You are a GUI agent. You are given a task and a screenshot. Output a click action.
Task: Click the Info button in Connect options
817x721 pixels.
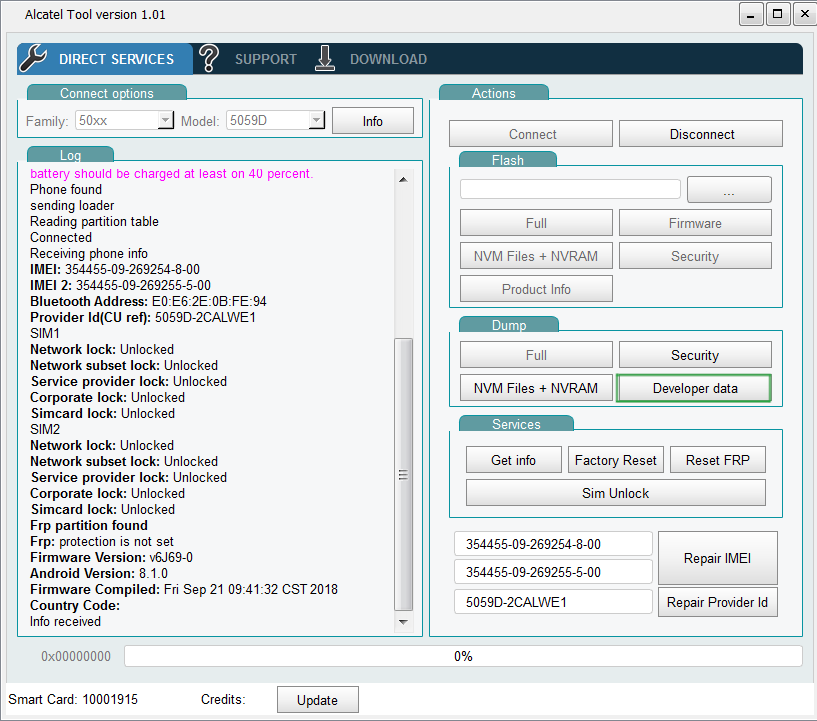373,121
